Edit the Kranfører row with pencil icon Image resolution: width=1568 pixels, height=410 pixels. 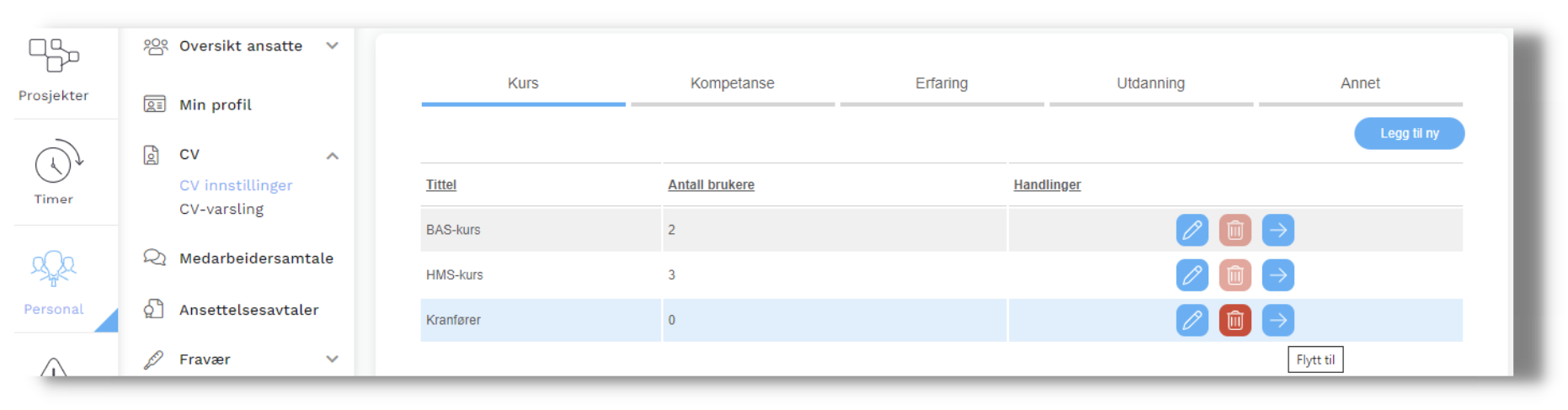1192,320
